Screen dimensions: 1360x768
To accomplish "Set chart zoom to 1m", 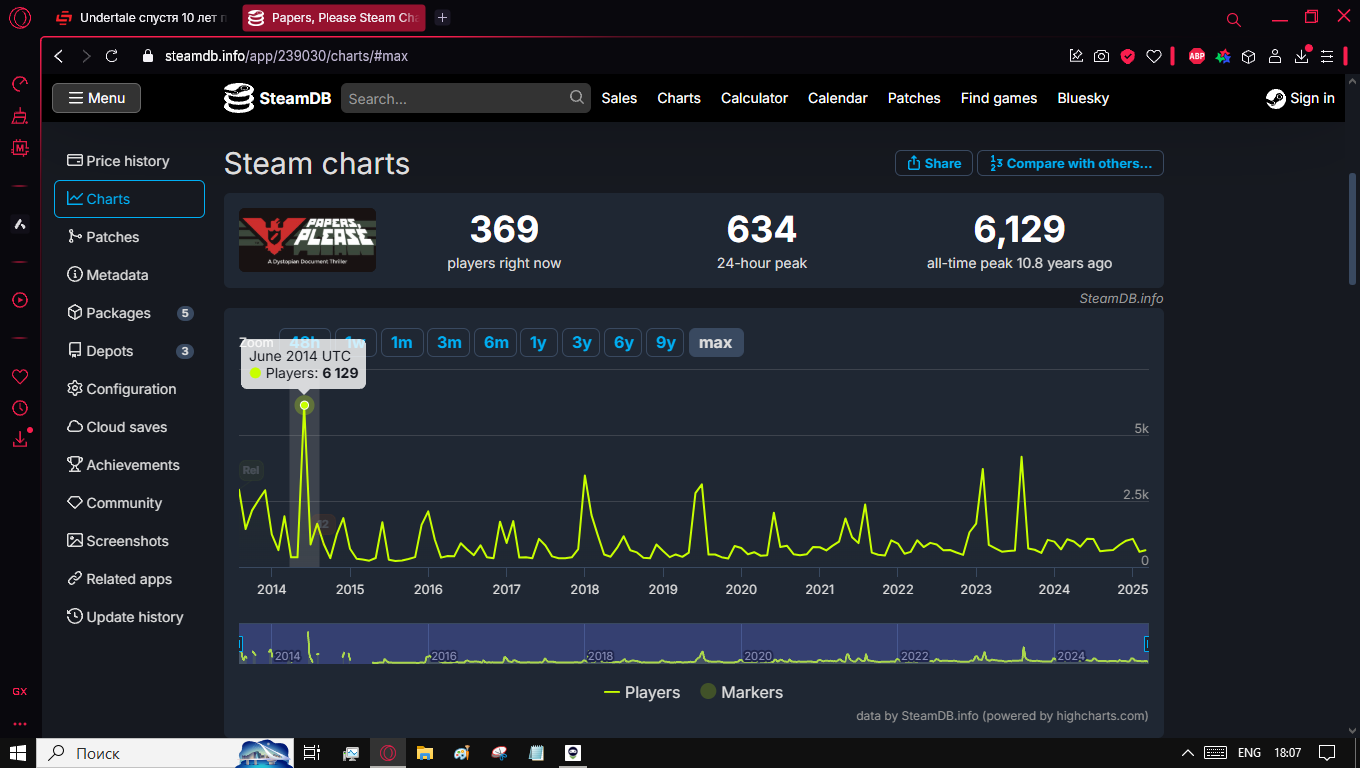I will point(402,343).
